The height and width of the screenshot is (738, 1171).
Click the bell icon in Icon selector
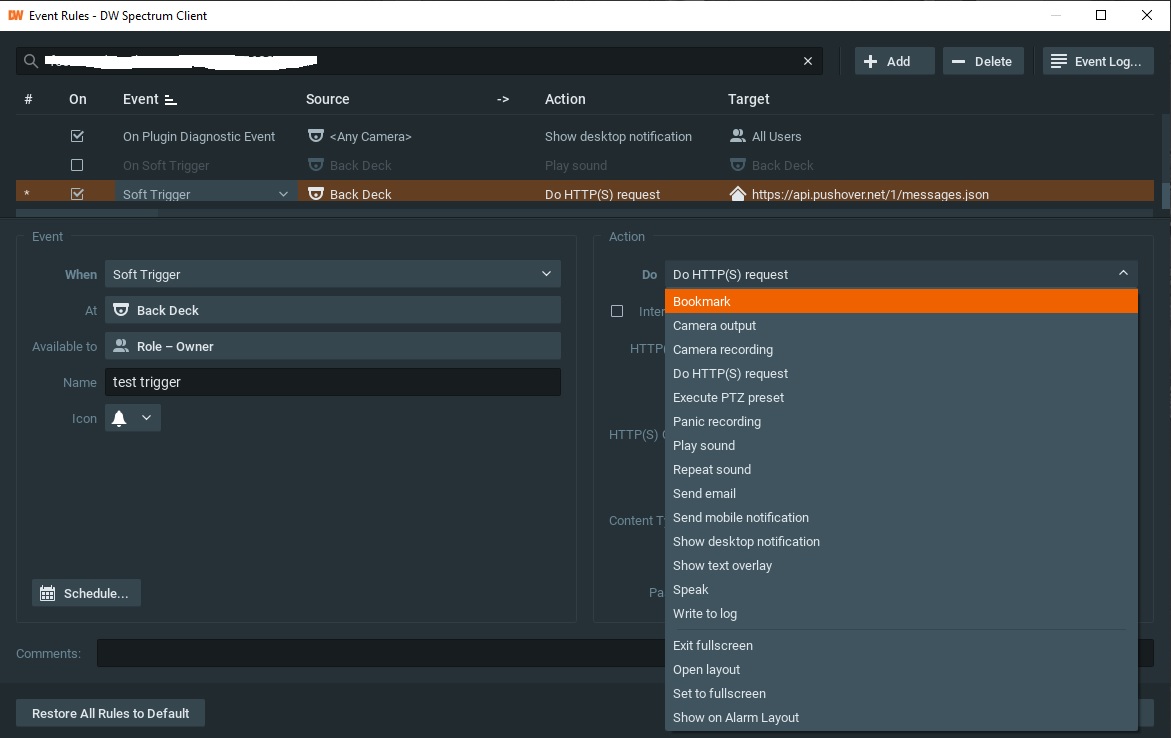119,418
